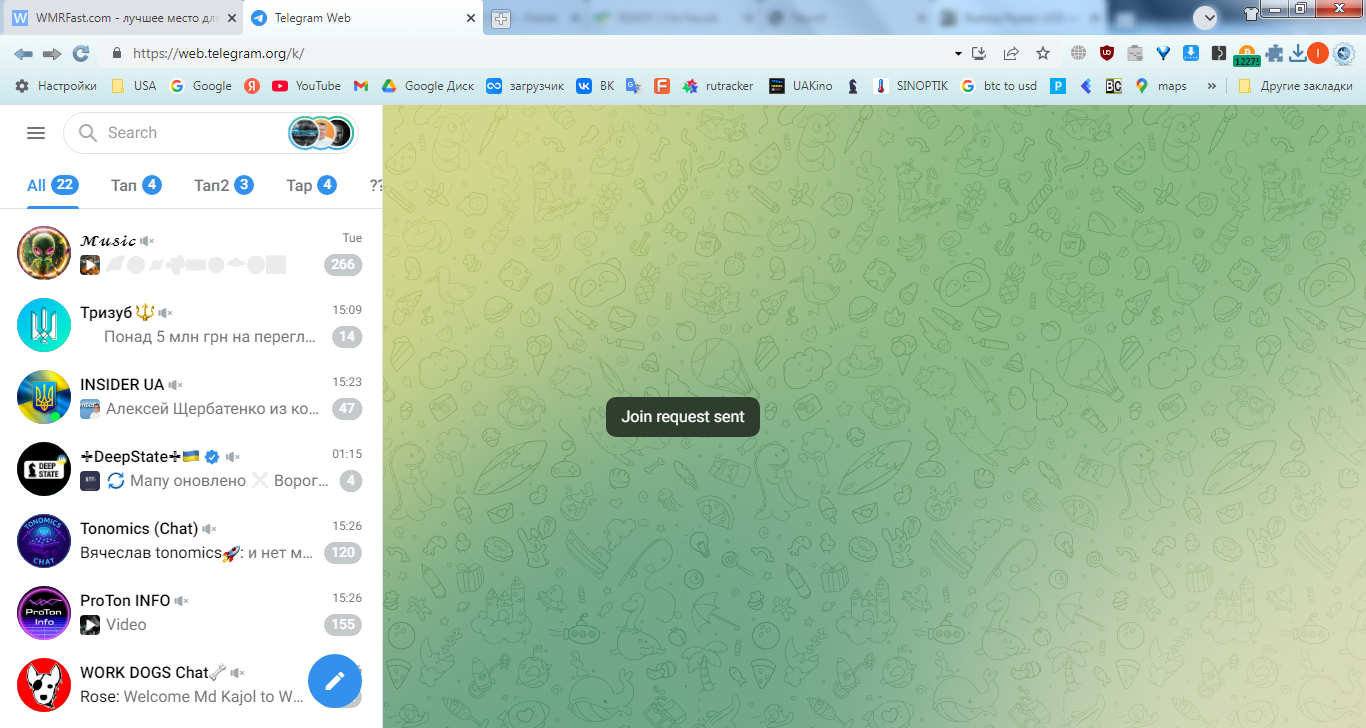Image resolution: width=1366 pixels, height=728 pixels.
Task: Click the 266 unread badge on Music
Action: [343, 265]
